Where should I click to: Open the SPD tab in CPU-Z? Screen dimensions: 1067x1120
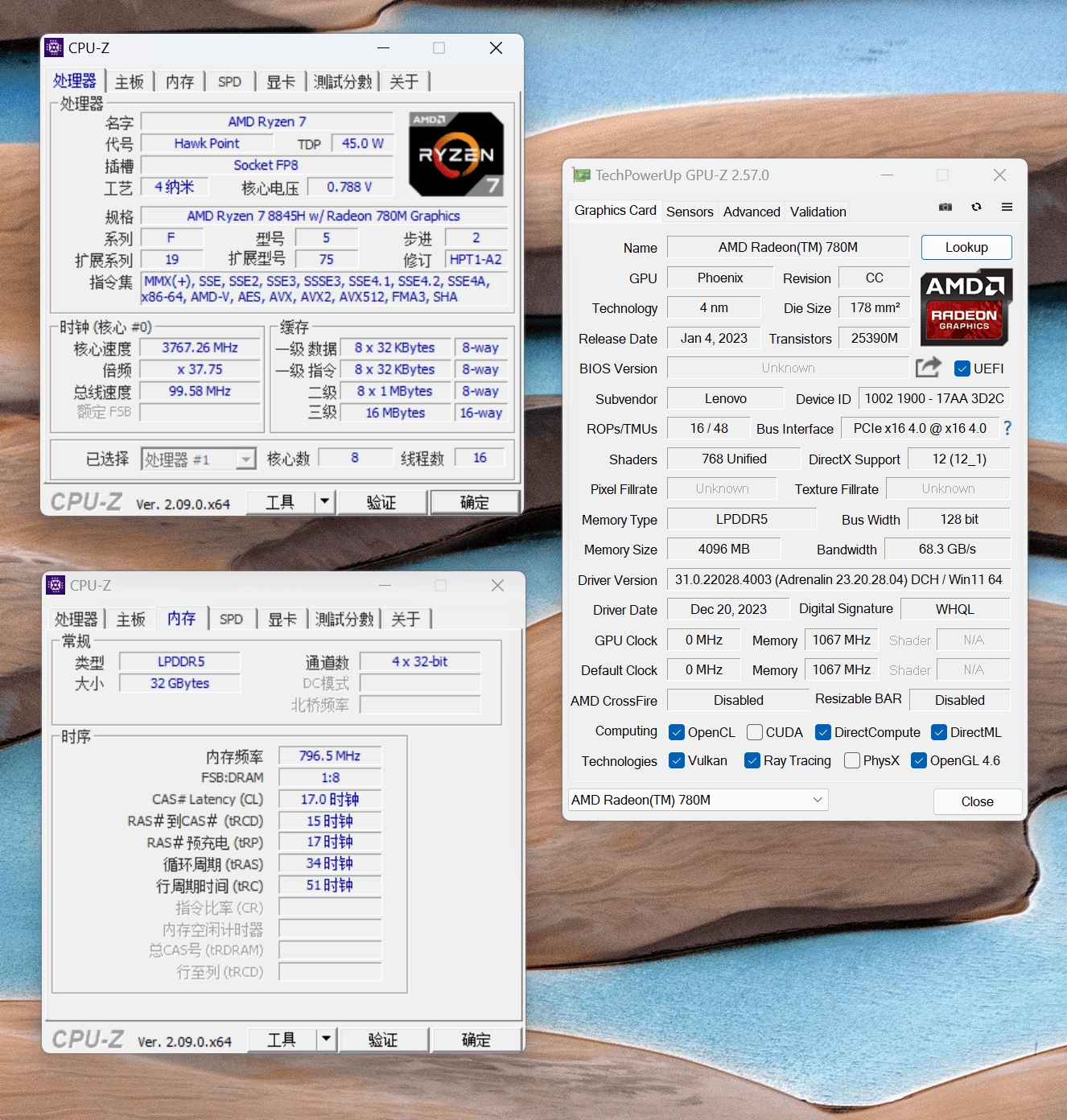tap(229, 80)
